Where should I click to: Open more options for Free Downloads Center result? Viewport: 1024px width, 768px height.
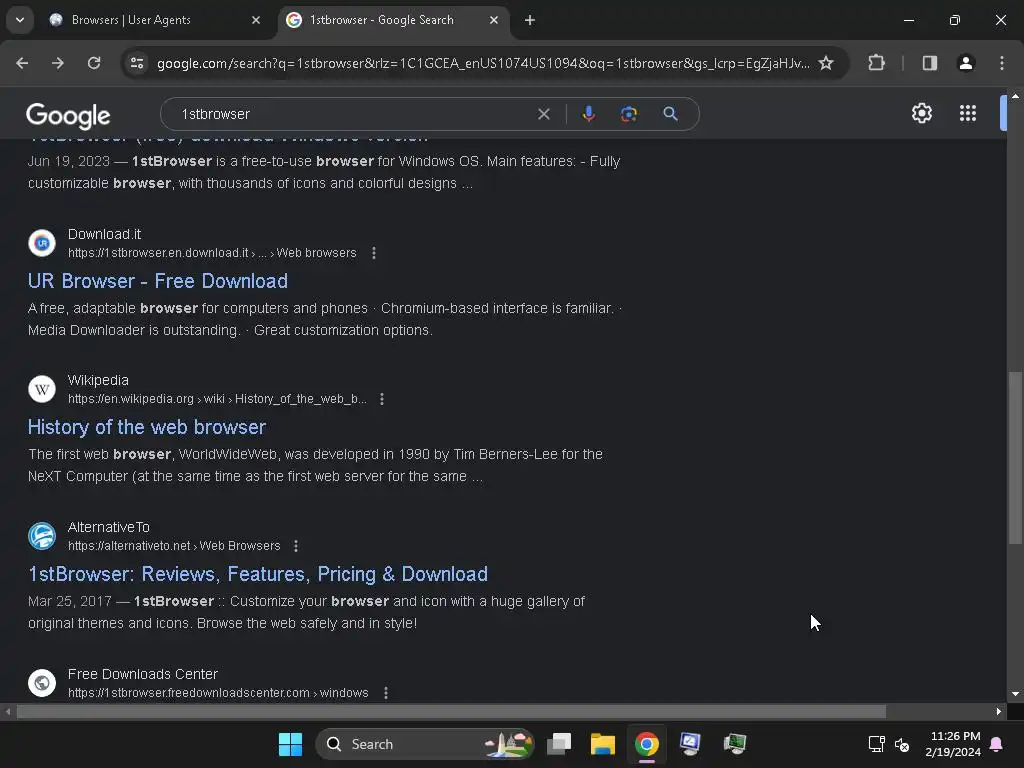[386, 693]
